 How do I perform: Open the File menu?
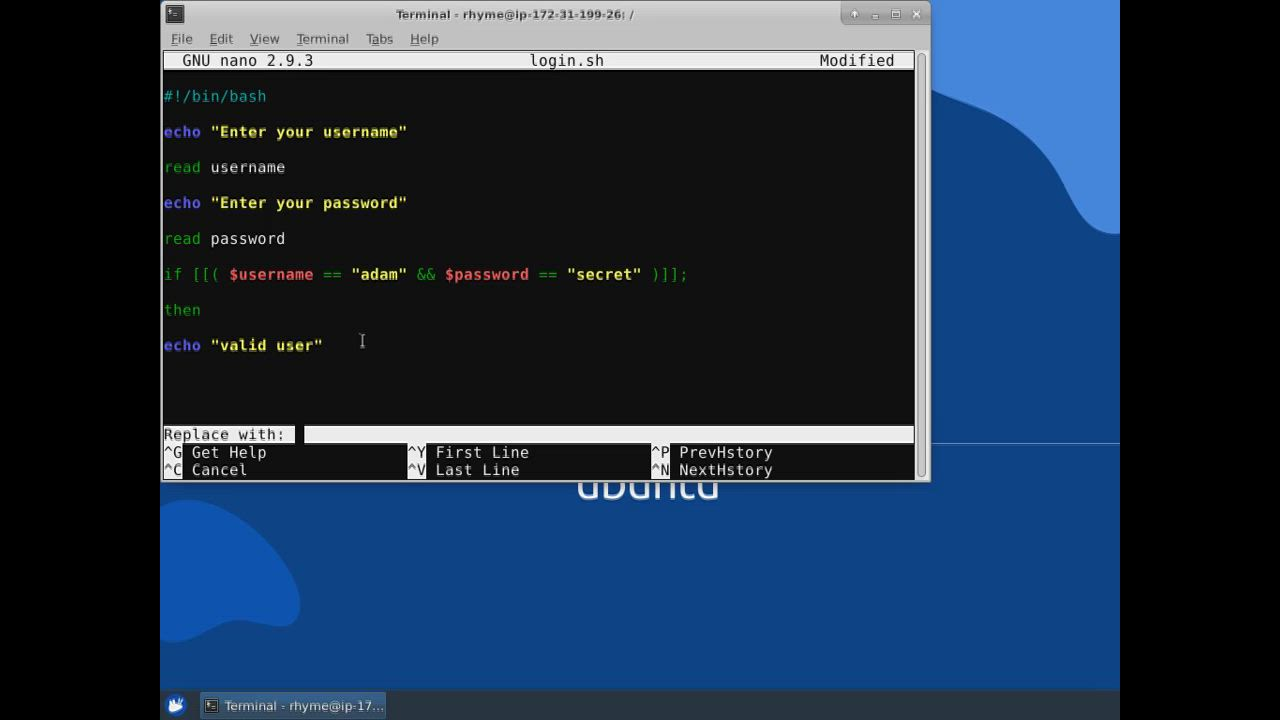pos(182,39)
